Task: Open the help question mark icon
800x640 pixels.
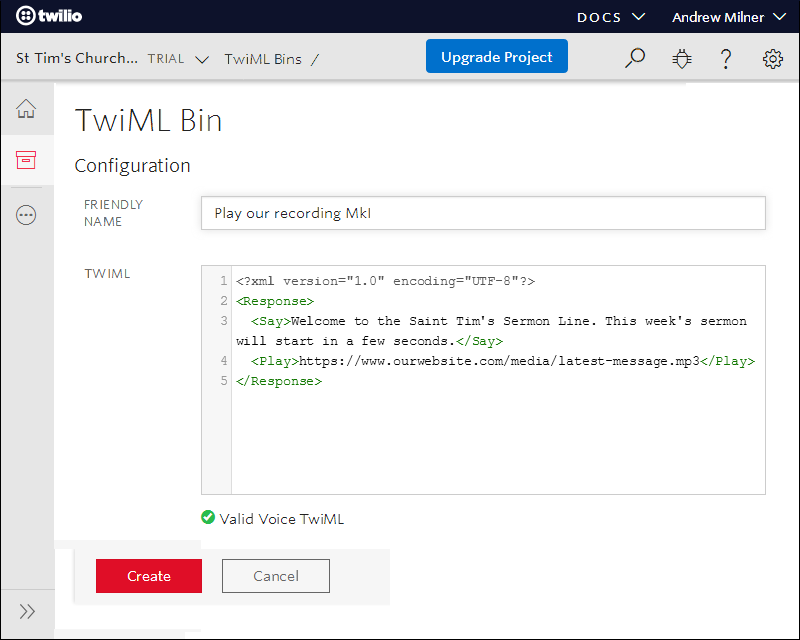Action: (x=726, y=59)
